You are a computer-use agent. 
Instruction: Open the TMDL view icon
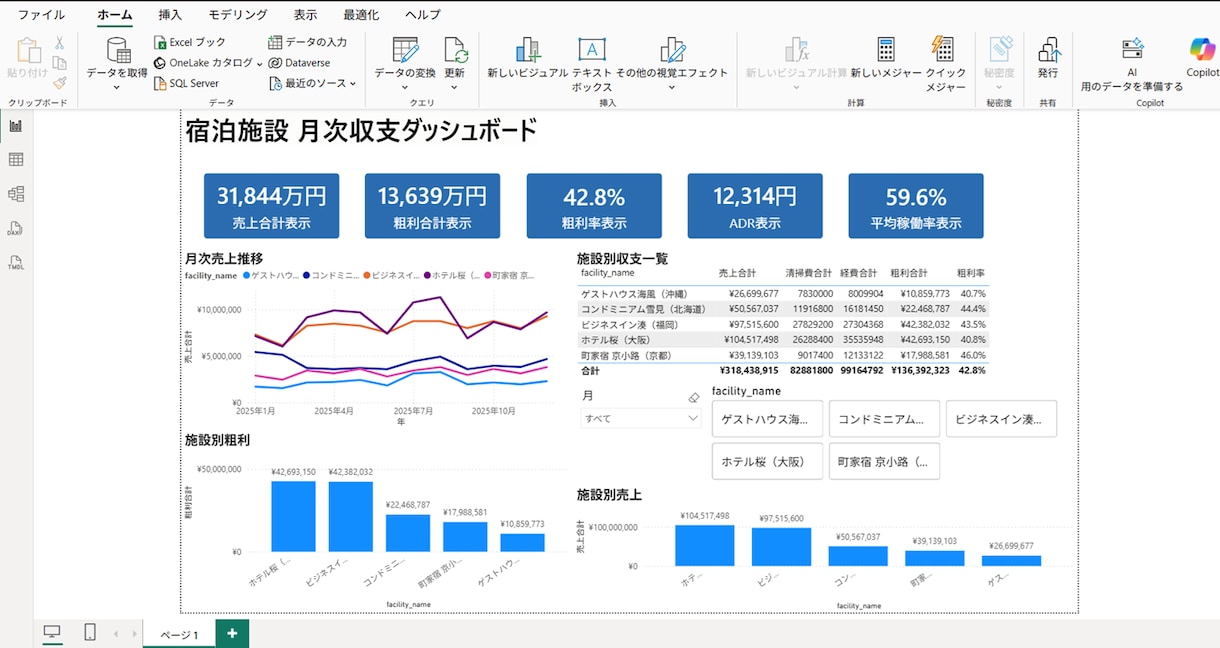(16, 263)
